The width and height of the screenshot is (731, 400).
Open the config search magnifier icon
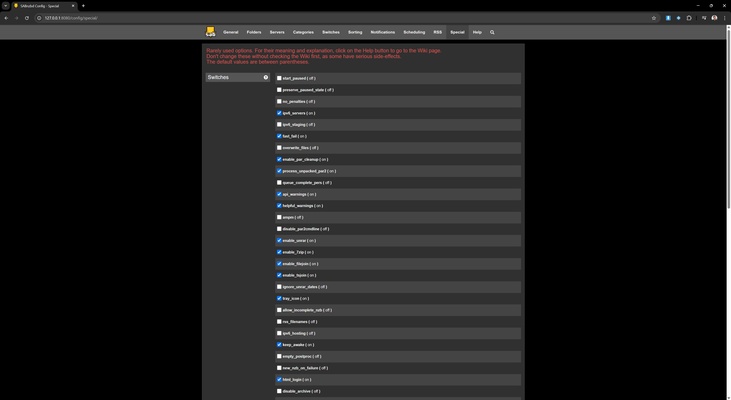492,32
